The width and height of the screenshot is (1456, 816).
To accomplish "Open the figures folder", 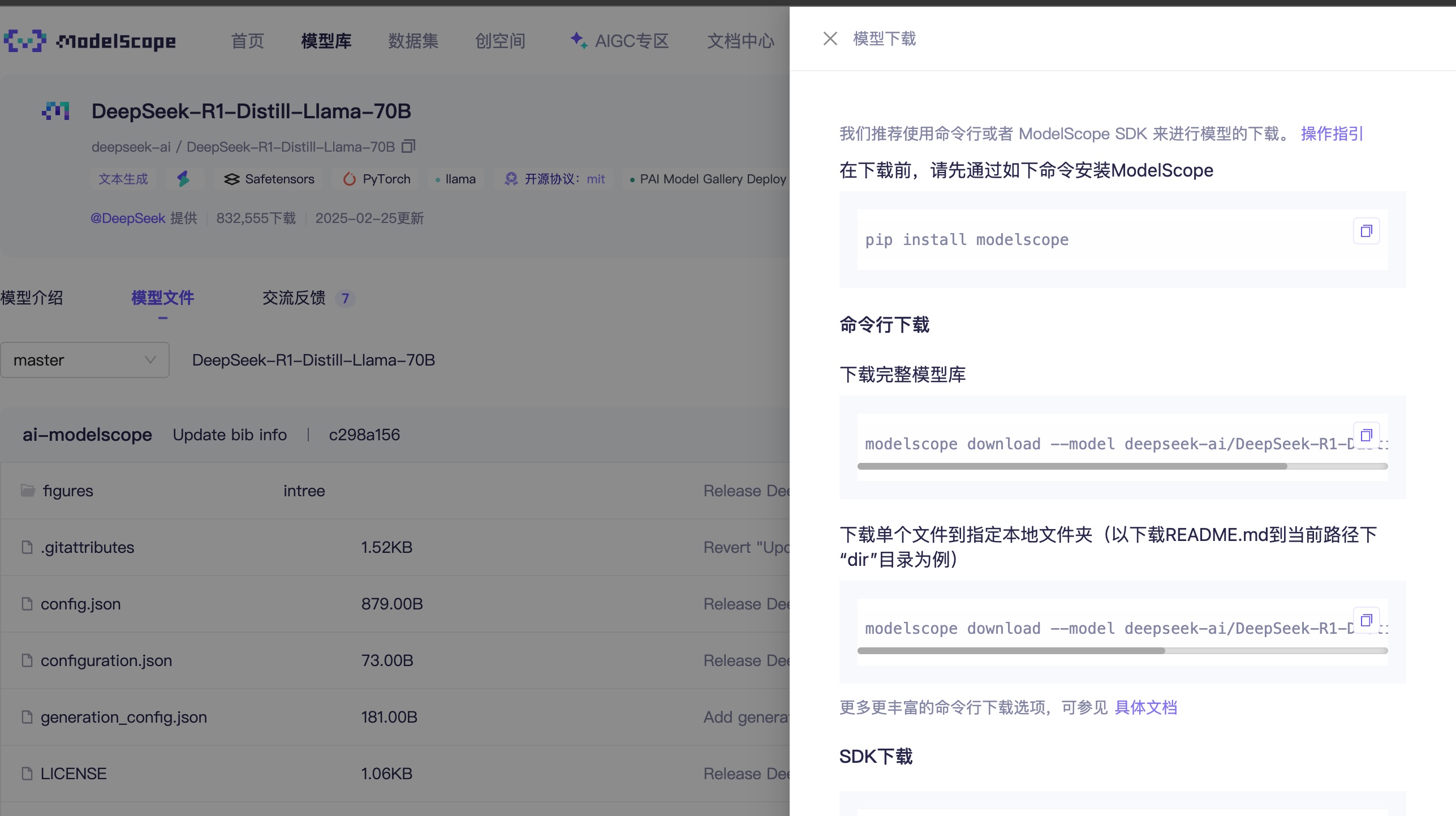I will [x=68, y=491].
